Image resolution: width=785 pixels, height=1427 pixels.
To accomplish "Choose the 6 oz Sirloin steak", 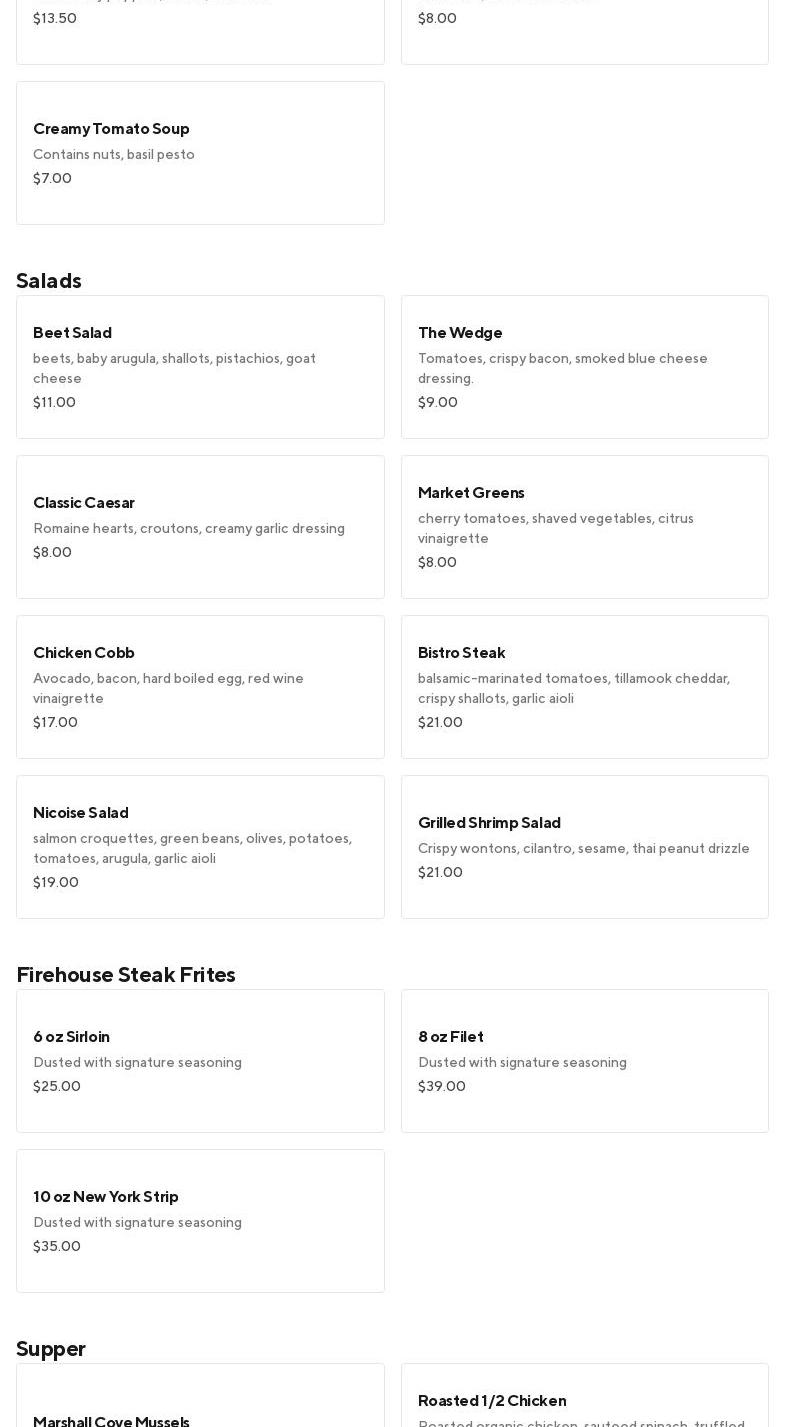I will [200, 1061].
